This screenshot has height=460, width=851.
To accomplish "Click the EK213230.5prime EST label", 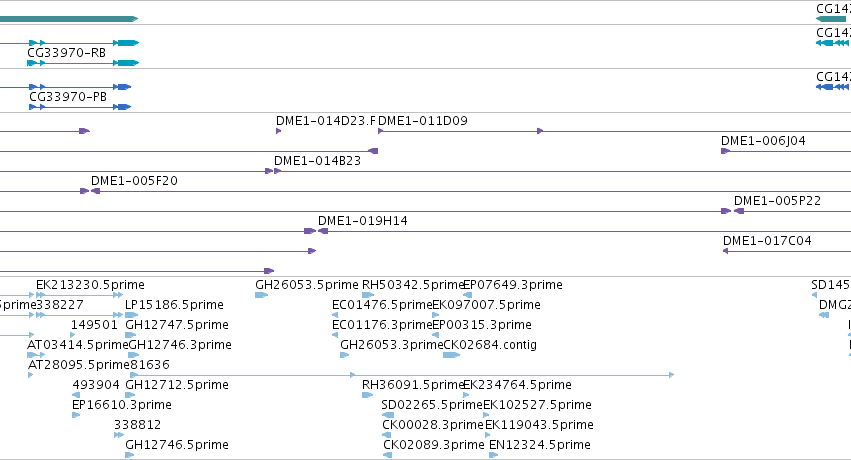I will 90,285.
